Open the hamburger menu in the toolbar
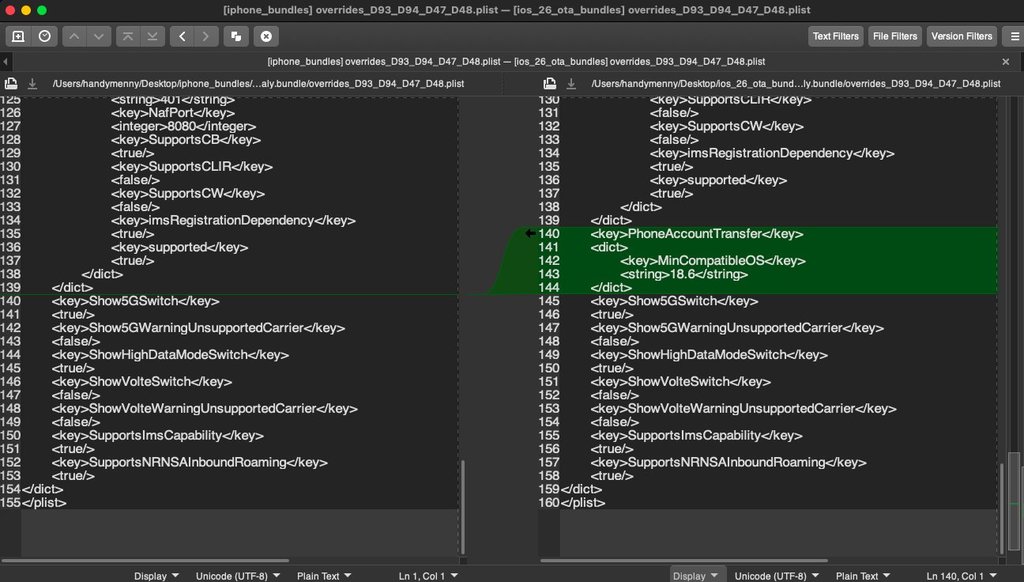 [1013, 36]
